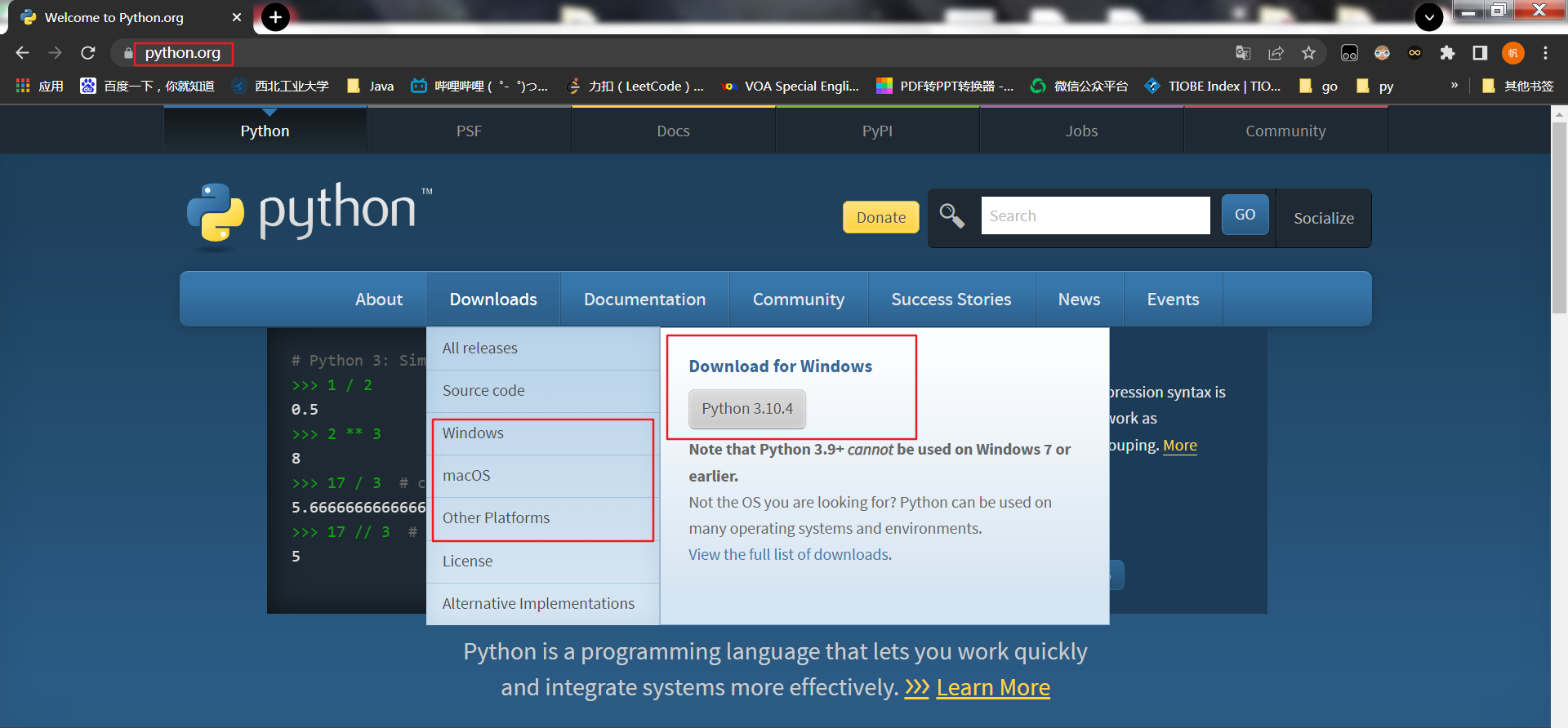Screen dimensions: 1568x728
Task: Open the Success Stories navigation menu
Action: pyautogui.click(x=951, y=300)
